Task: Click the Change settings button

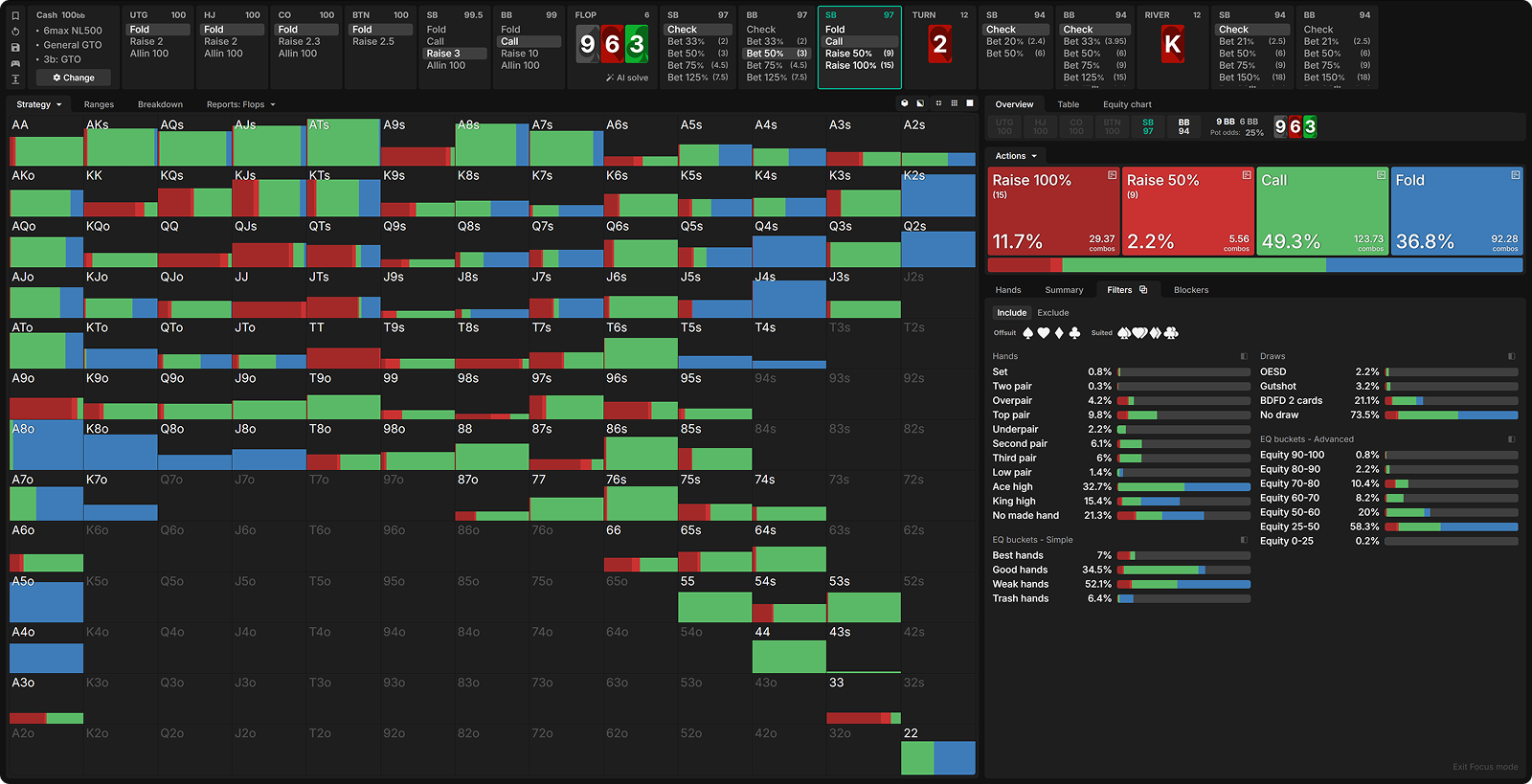Action: coord(74,78)
